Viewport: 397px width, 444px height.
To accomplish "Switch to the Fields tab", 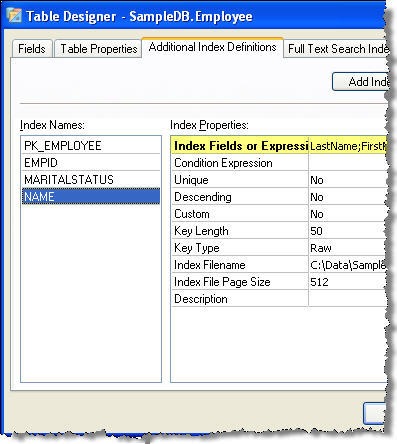I will coord(32,49).
